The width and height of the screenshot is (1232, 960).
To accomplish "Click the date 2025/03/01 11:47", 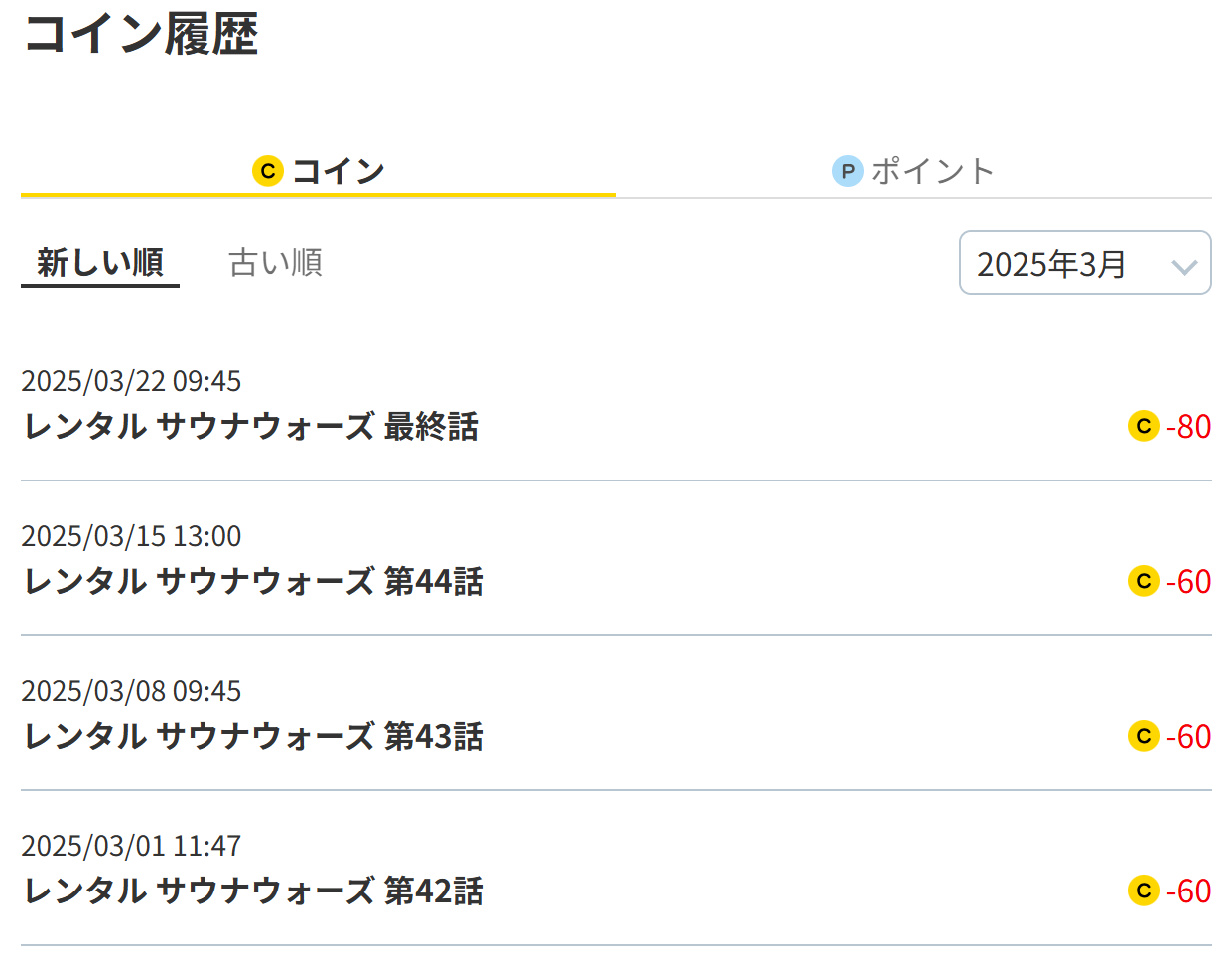I will pyautogui.click(x=131, y=846).
